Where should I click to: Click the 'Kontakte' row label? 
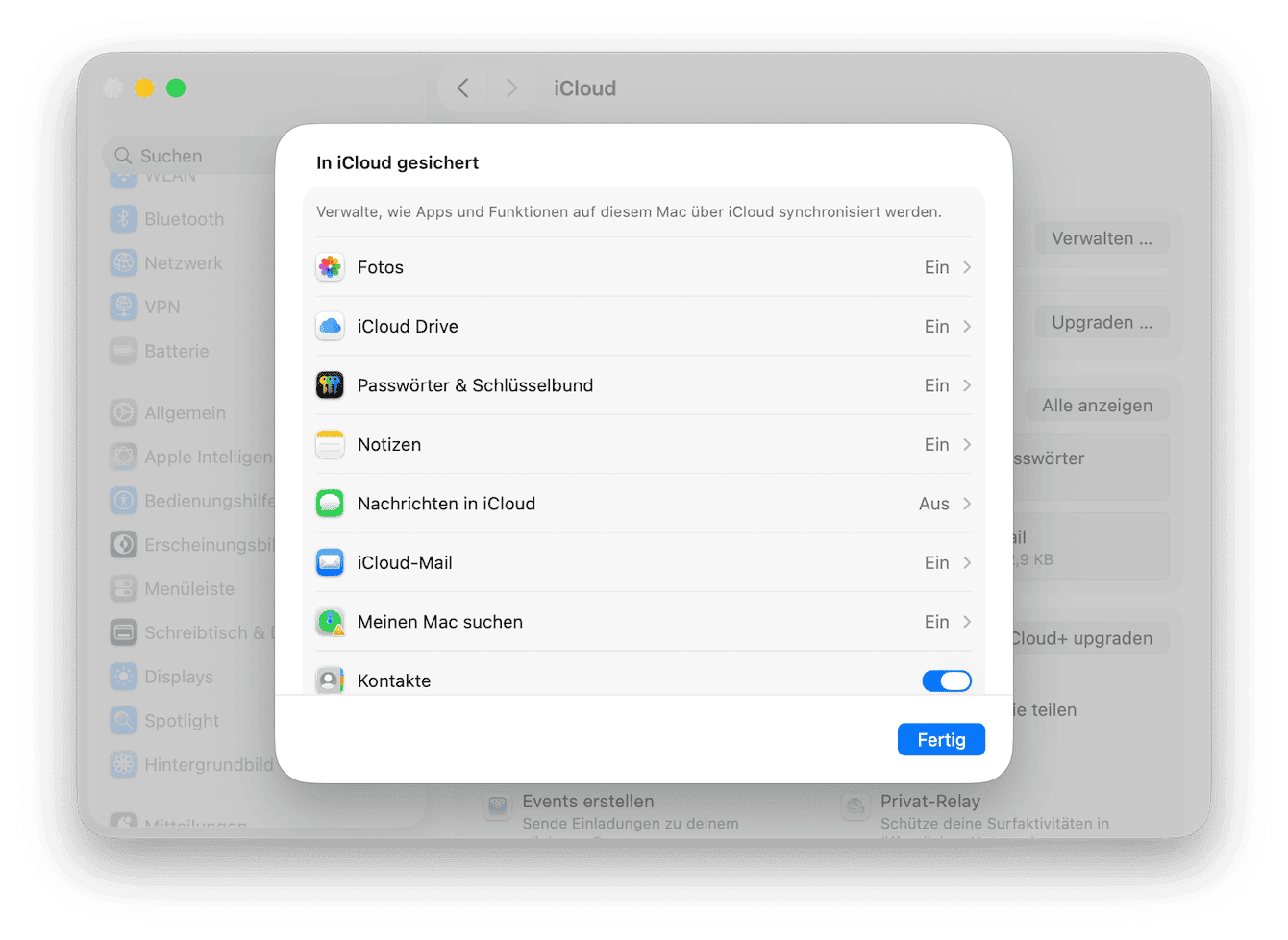(394, 680)
